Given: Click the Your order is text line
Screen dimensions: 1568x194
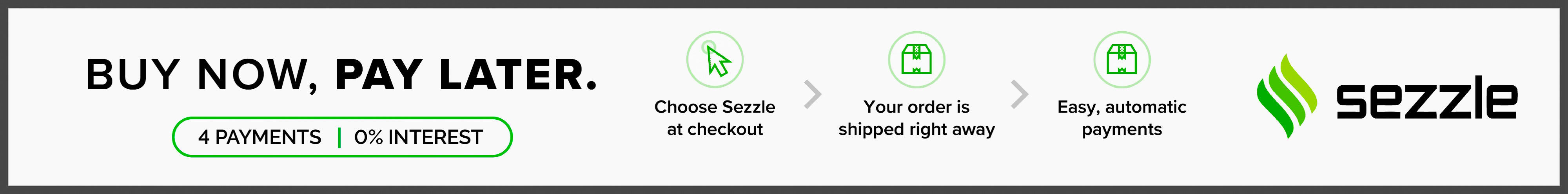Looking at the screenshot, I should pos(916,107).
